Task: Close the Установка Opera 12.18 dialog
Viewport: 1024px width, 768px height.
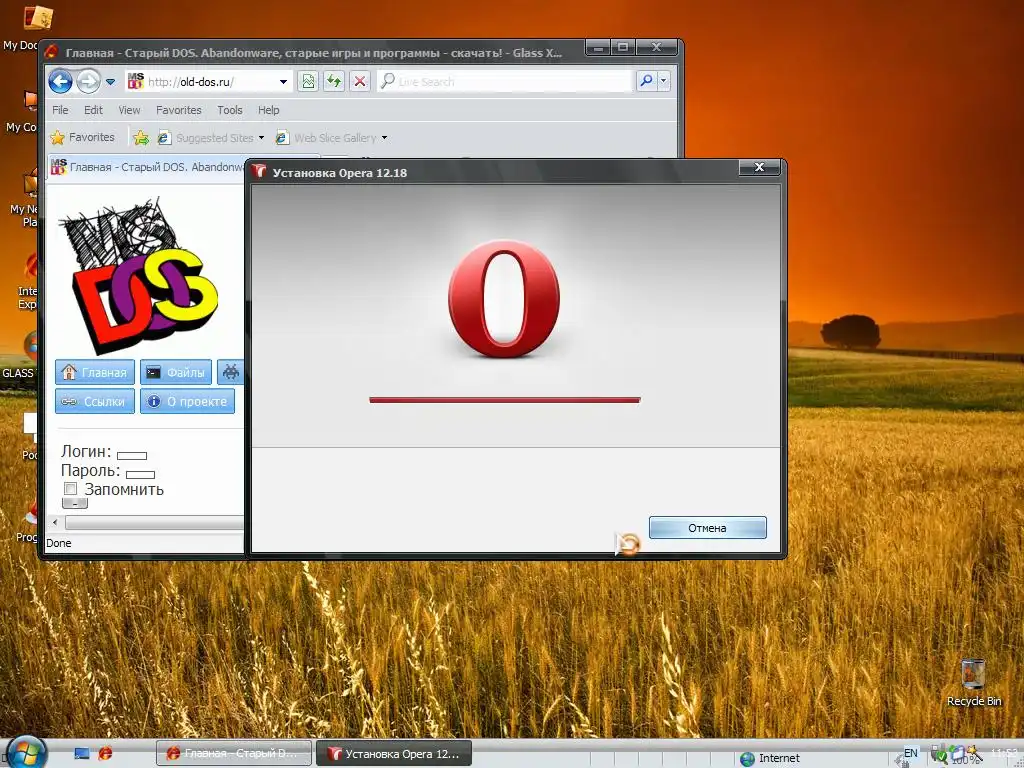Action: pyautogui.click(x=759, y=167)
